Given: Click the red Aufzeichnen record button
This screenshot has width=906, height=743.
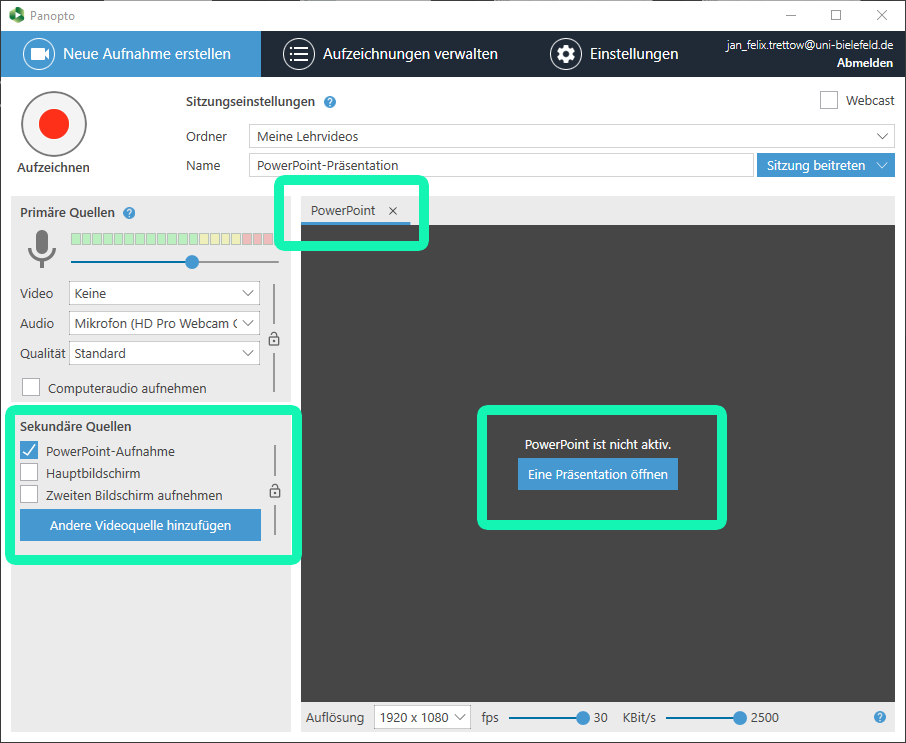Looking at the screenshot, I should pyautogui.click(x=54, y=124).
